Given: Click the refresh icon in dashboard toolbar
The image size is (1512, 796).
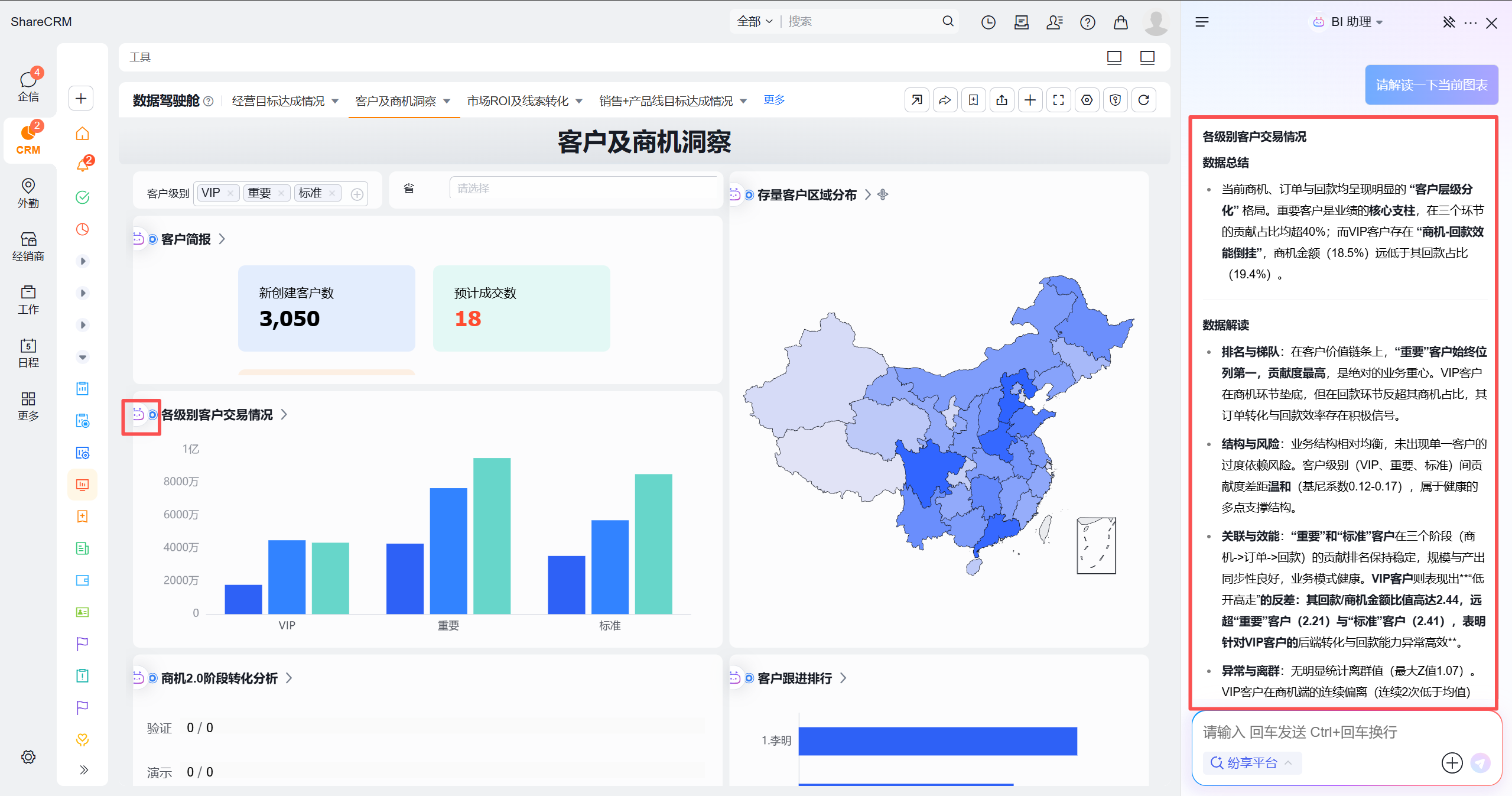Looking at the screenshot, I should point(1143,100).
